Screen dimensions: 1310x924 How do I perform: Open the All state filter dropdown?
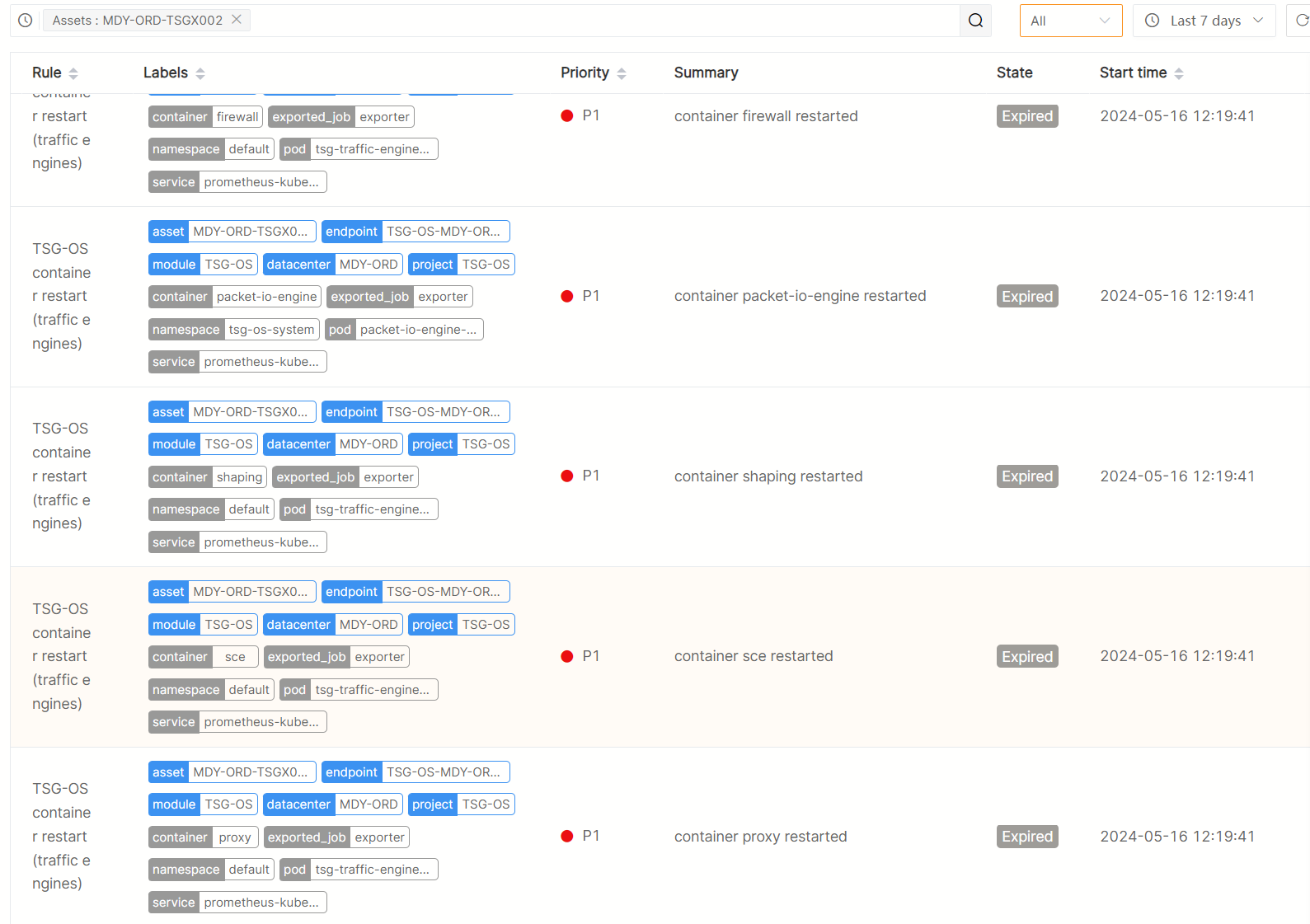1070,21
